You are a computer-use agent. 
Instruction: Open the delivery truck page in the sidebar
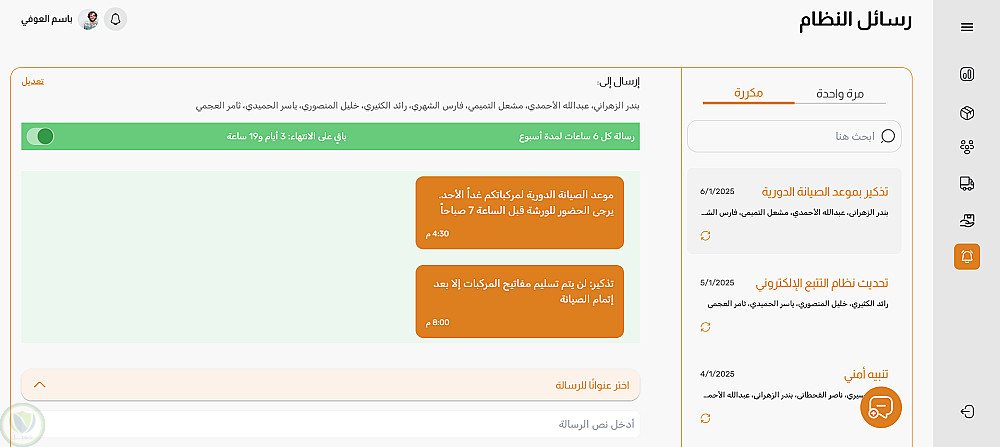point(967,184)
